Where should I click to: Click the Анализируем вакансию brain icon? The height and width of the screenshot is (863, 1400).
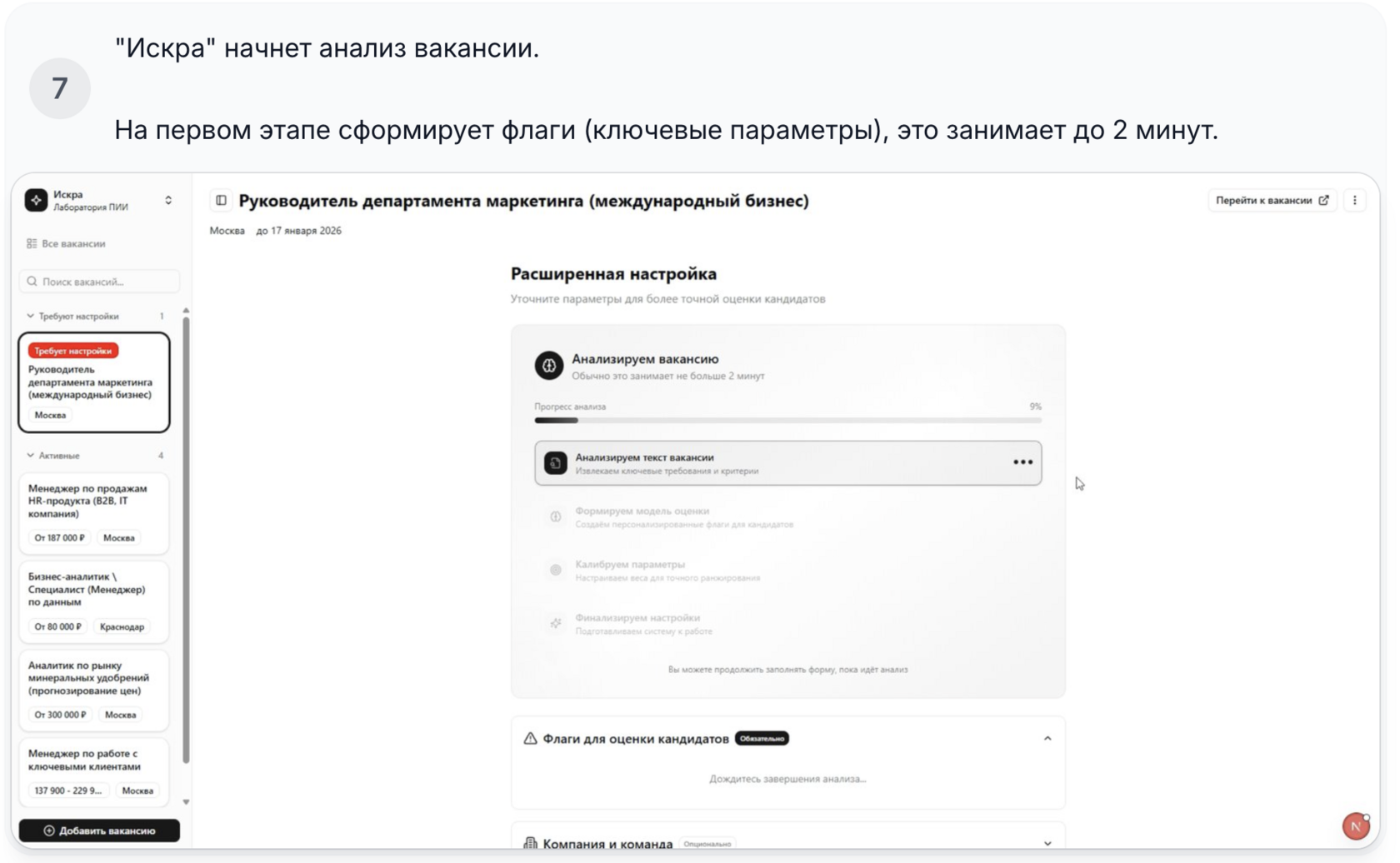coord(548,365)
